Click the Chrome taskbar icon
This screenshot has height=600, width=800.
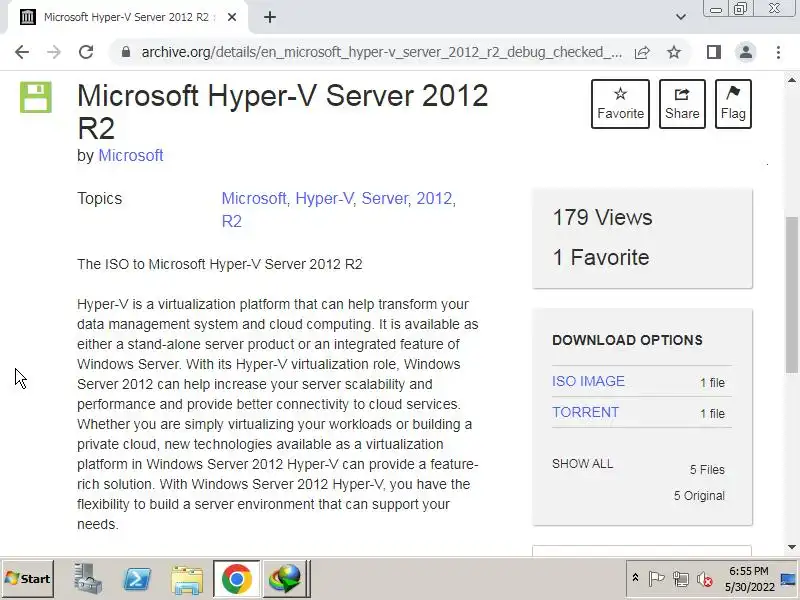(x=236, y=579)
